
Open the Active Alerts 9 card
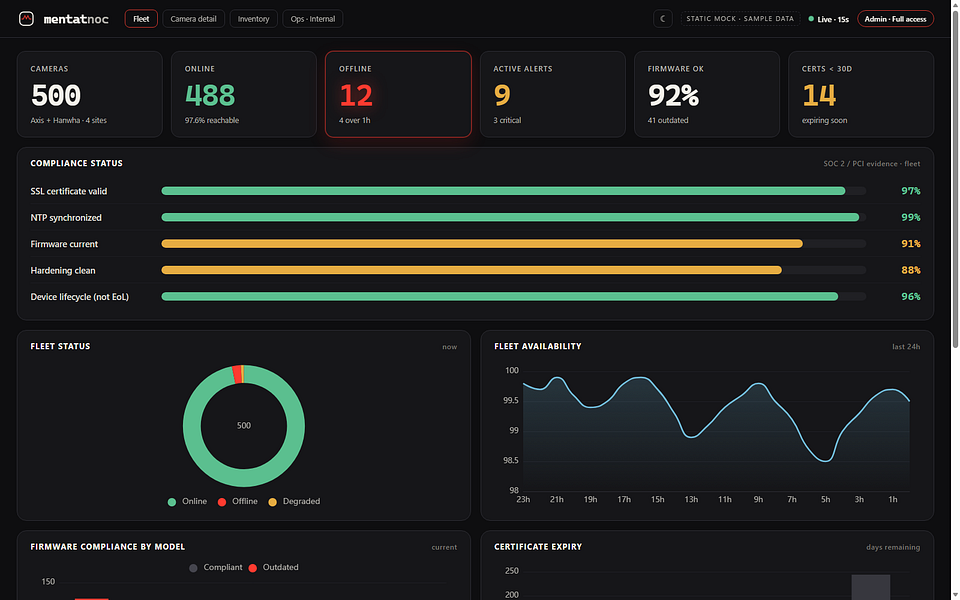click(x=552, y=94)
